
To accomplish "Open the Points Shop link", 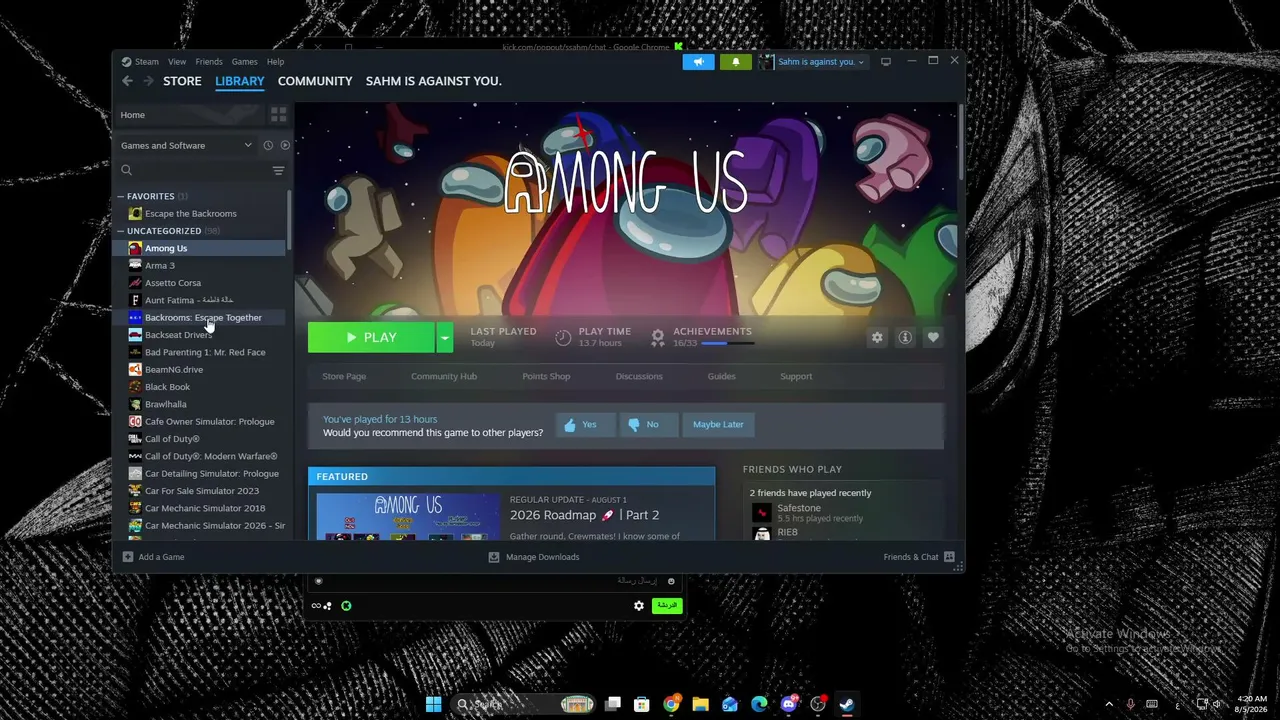I will click(x=546, y=376).
